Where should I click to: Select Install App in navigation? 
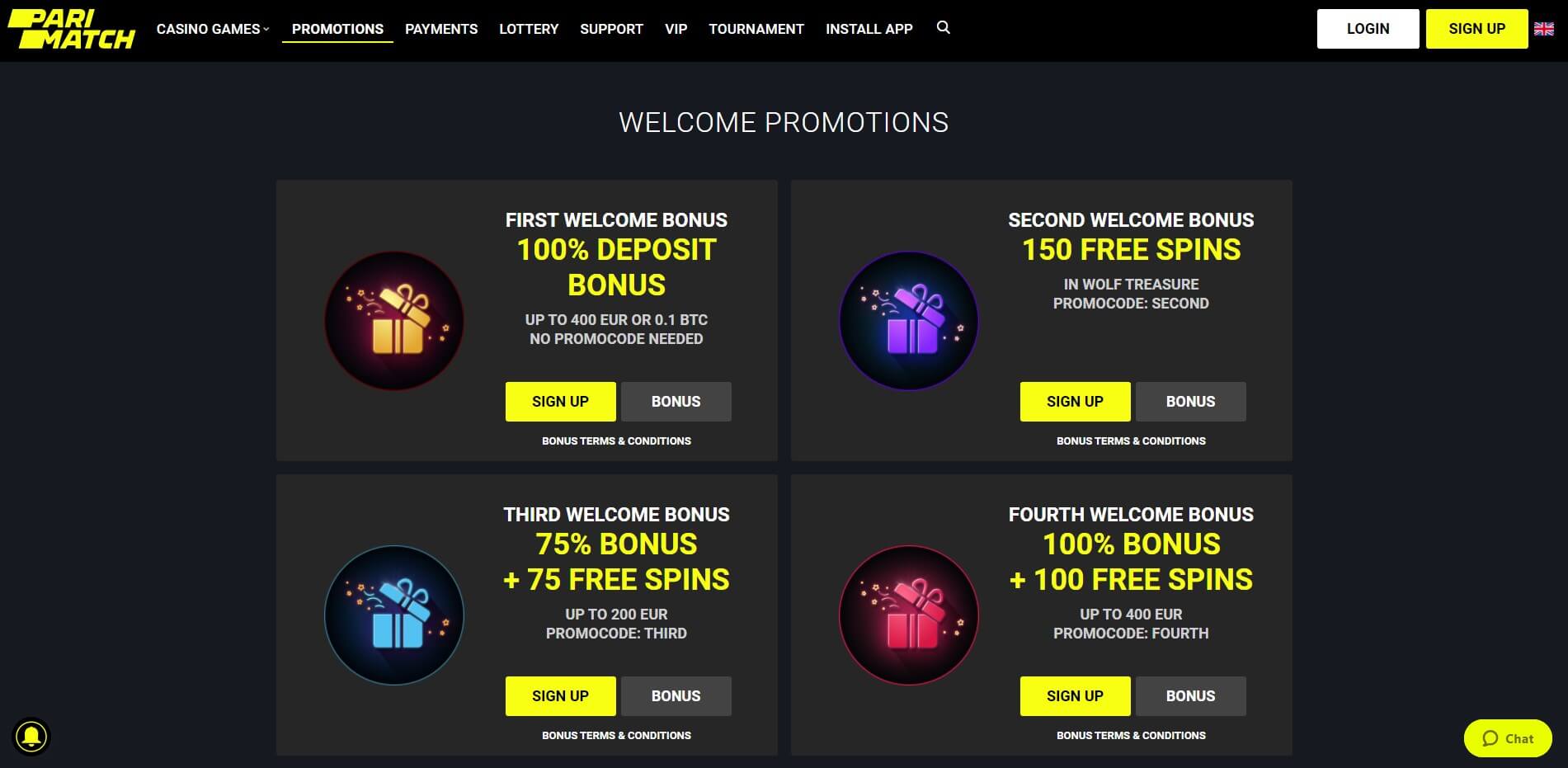869,29
